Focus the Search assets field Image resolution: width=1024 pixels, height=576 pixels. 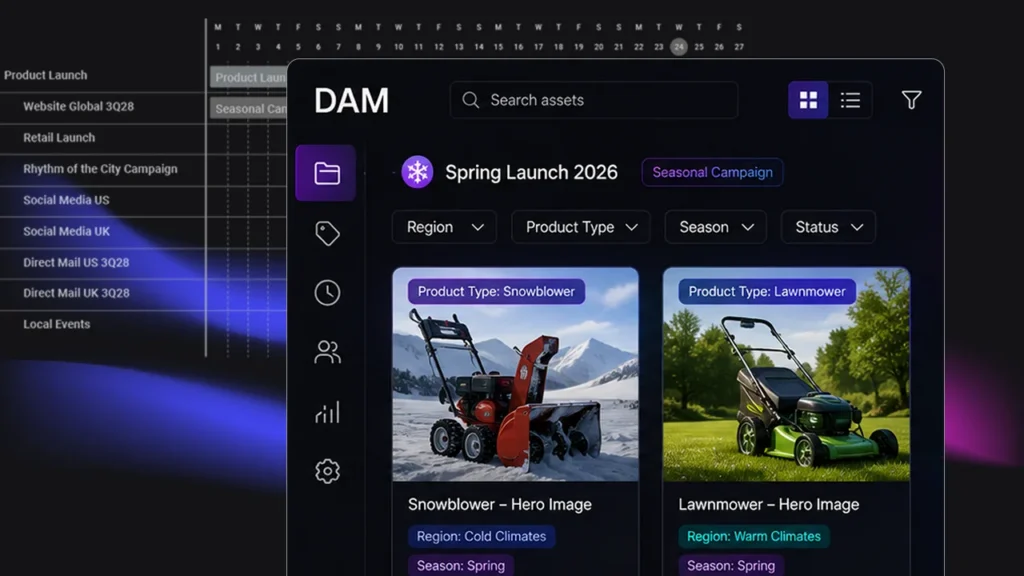pyautogui.click(x=594, y=100)
